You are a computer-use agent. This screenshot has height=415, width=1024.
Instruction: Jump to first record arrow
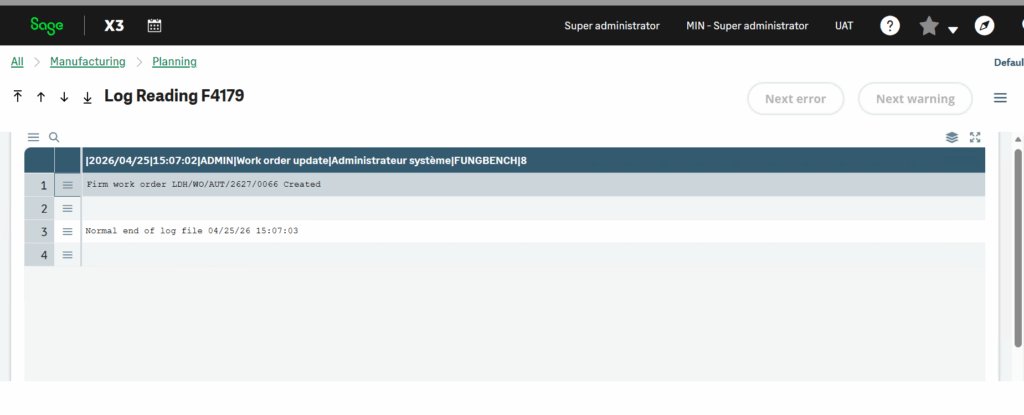(17, 97)
